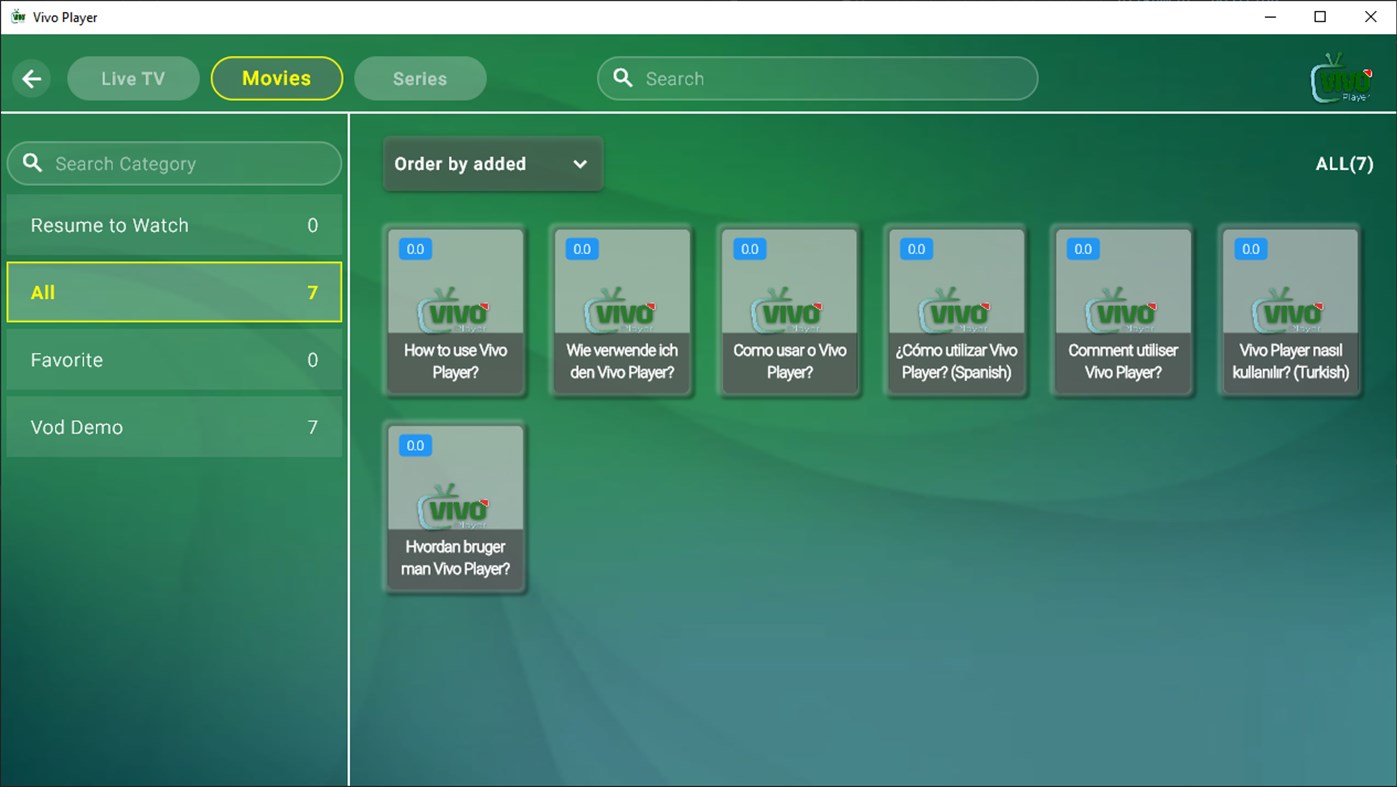The image size is (1397, 787).
Task: Select the All category showing 7 items
Action: tap(174, 292)
